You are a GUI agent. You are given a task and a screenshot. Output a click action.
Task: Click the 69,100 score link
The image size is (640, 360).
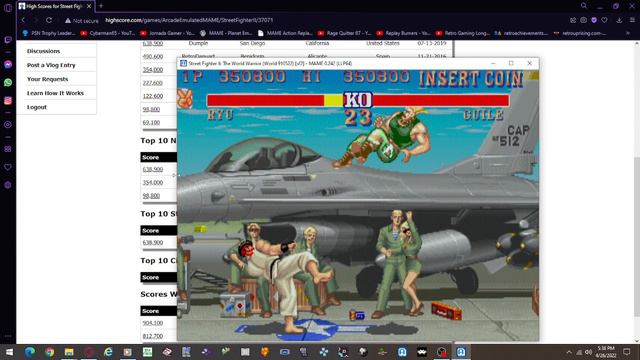(x=151, y=122)
